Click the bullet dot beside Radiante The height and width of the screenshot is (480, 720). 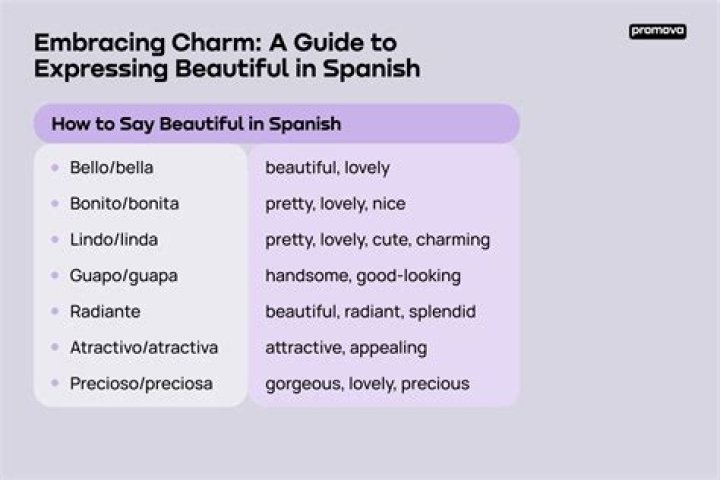[54, 312]
